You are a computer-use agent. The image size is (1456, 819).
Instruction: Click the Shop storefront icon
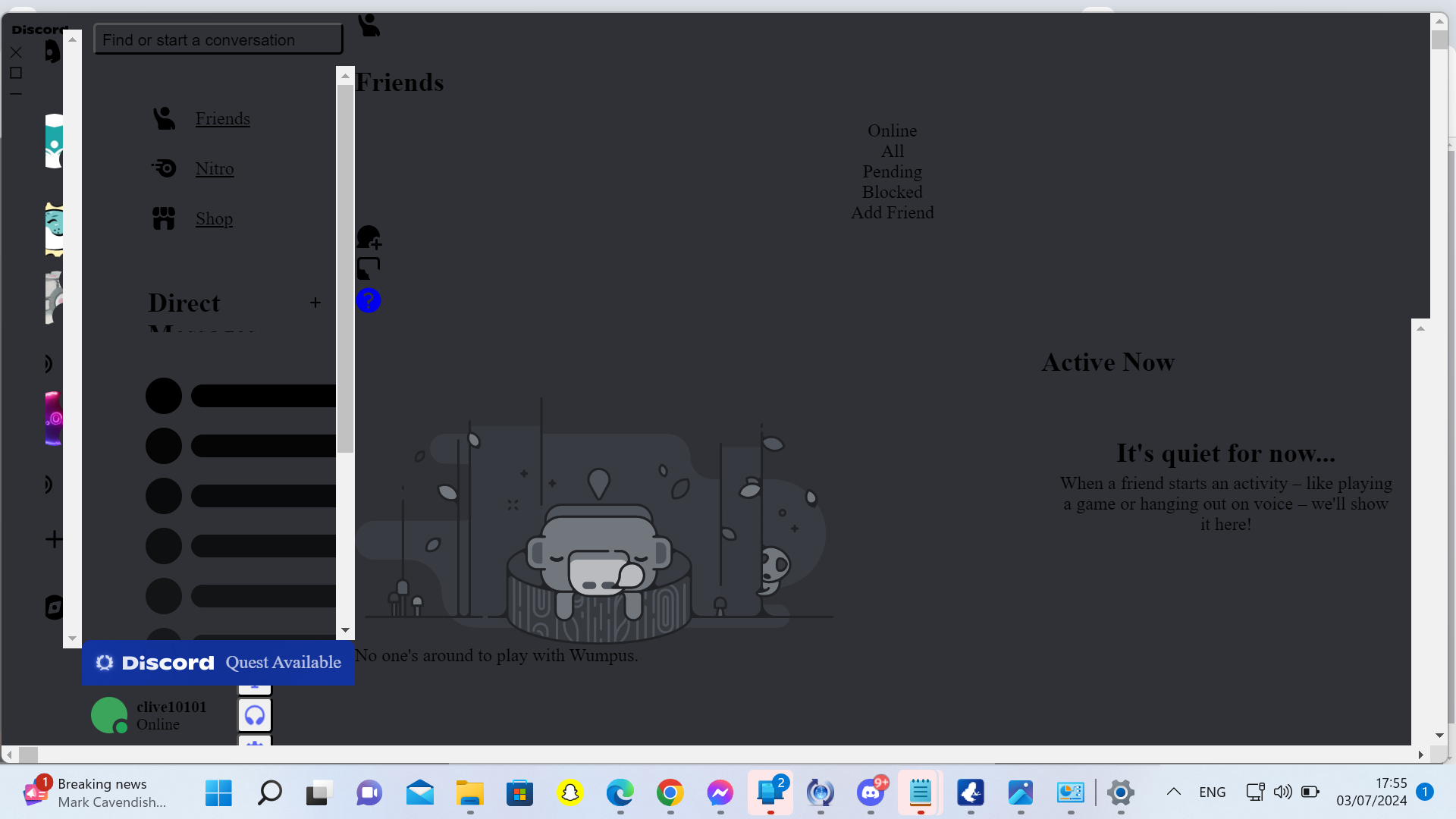[164, 218]
